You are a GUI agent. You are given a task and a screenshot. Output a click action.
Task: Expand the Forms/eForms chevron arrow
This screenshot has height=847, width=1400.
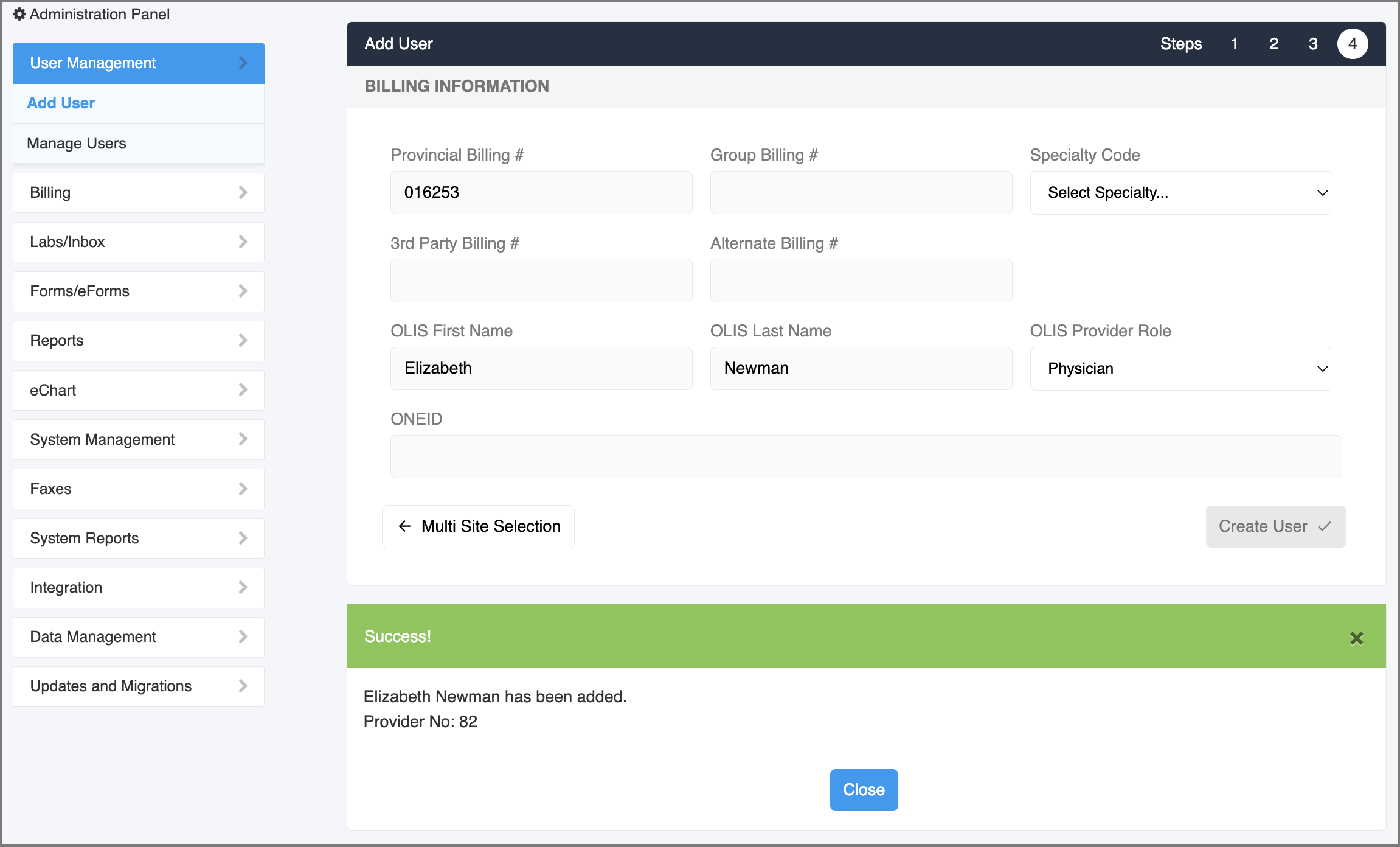click(x=243, y=291)
